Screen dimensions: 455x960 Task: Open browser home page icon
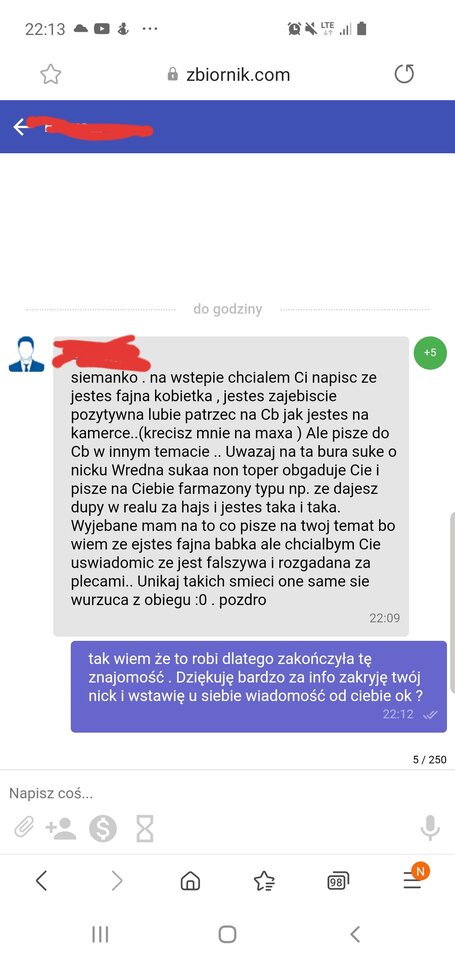tap(190, 881)
